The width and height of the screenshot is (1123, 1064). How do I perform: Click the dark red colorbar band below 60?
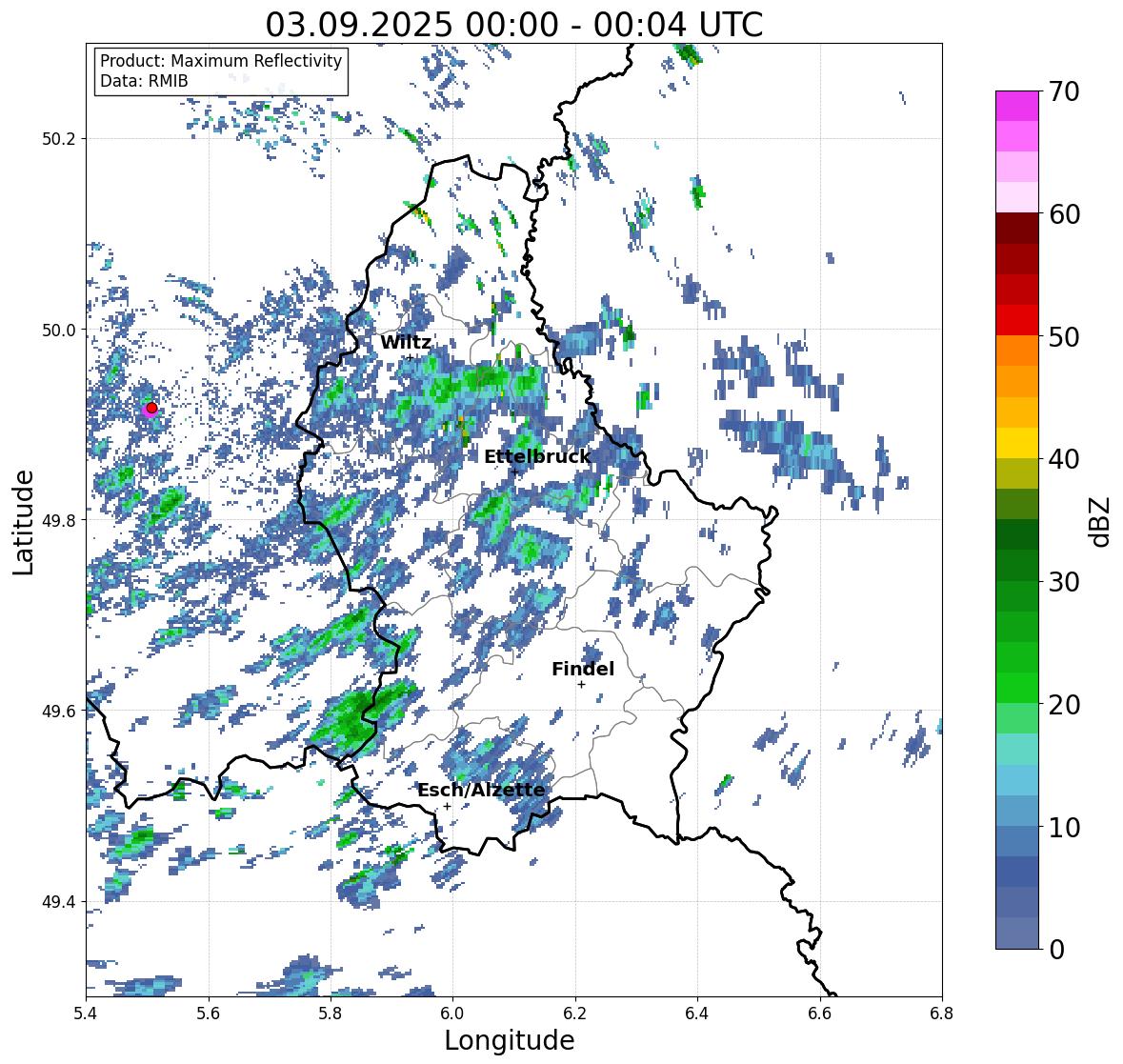tap(1017, 229)
